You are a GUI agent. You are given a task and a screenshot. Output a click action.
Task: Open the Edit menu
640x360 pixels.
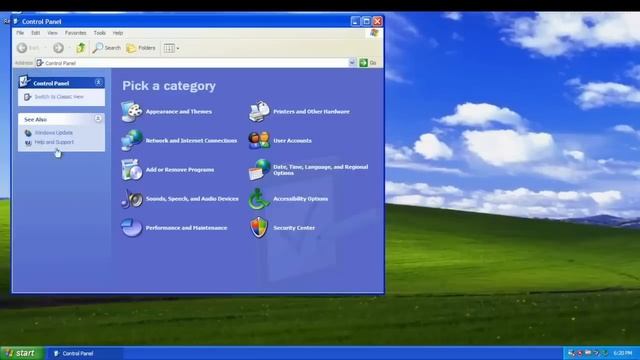(x=36, y=33)
